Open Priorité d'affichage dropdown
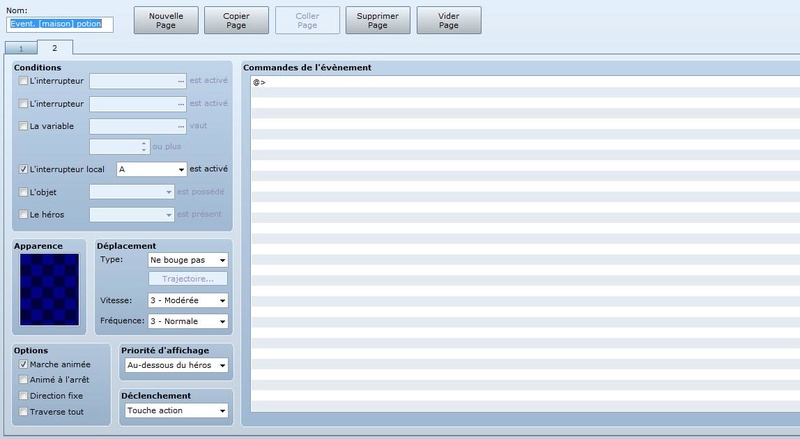The width and height of the screenshot is (800, 439). click(177, 365)
